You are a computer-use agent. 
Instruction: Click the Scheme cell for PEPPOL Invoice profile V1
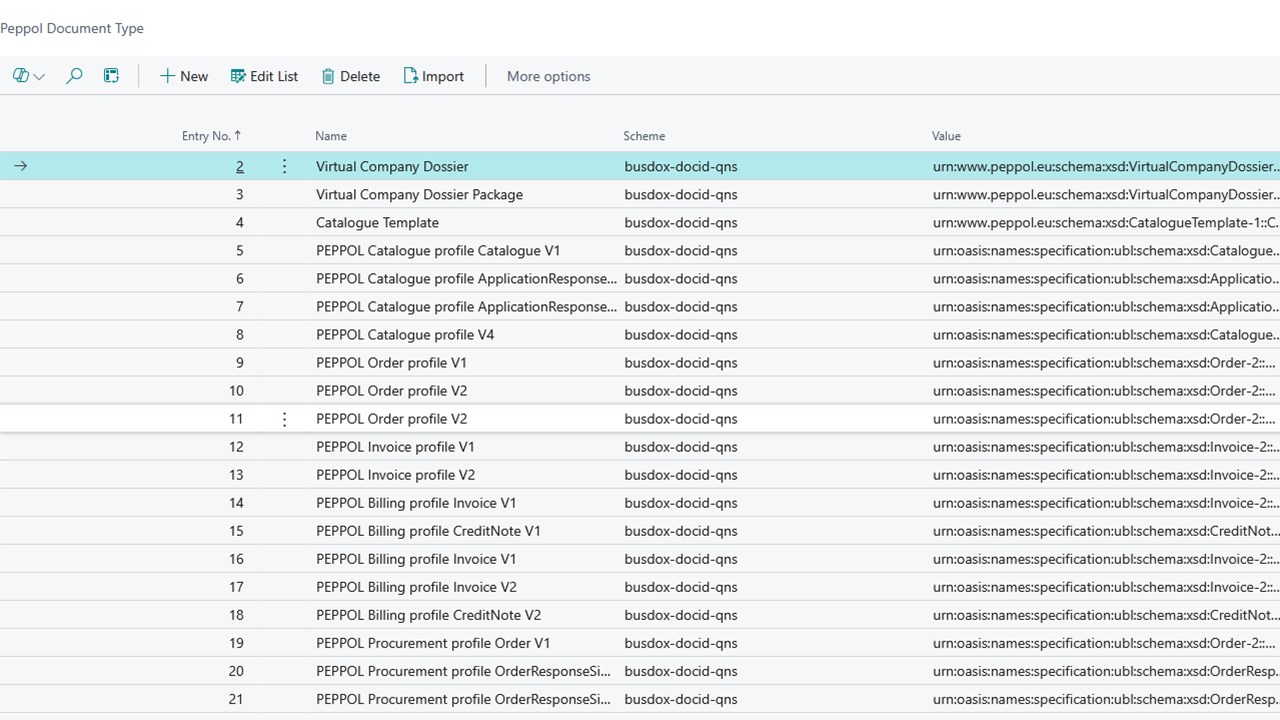(x=681, y=447)
